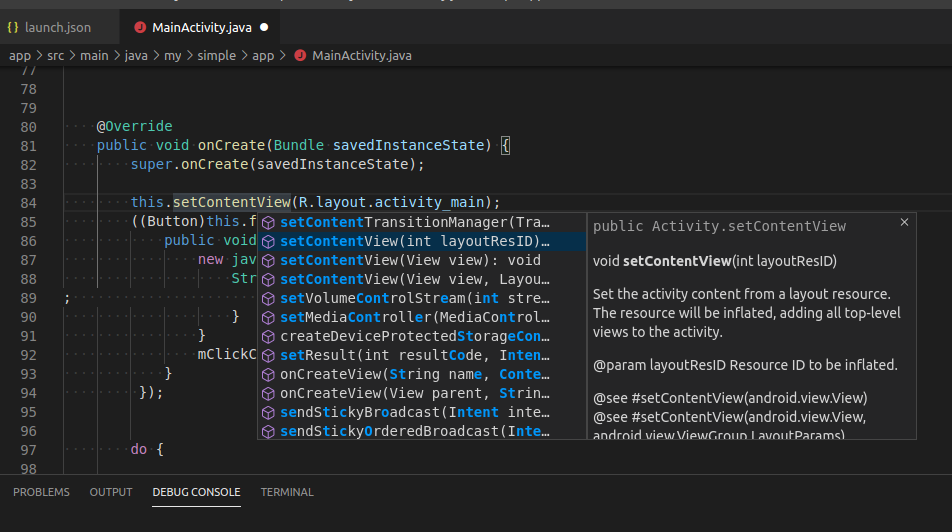Open the 'java' breadcrumb dropdown

click(x=136, y=56)
